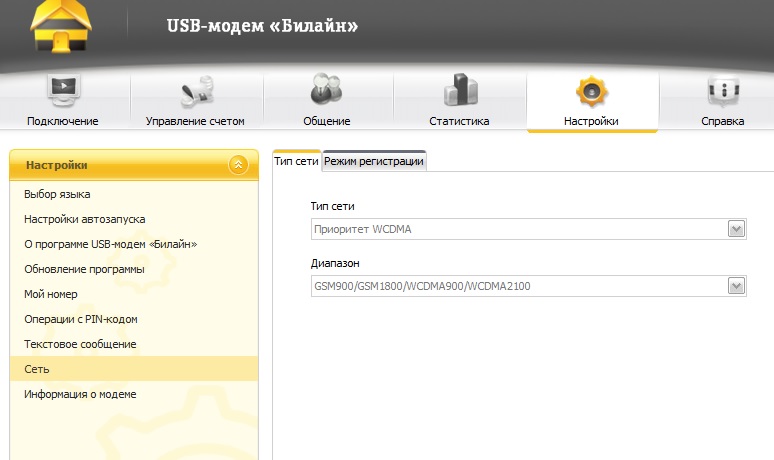Select the Сеть sidebar item

click(134, 369)
